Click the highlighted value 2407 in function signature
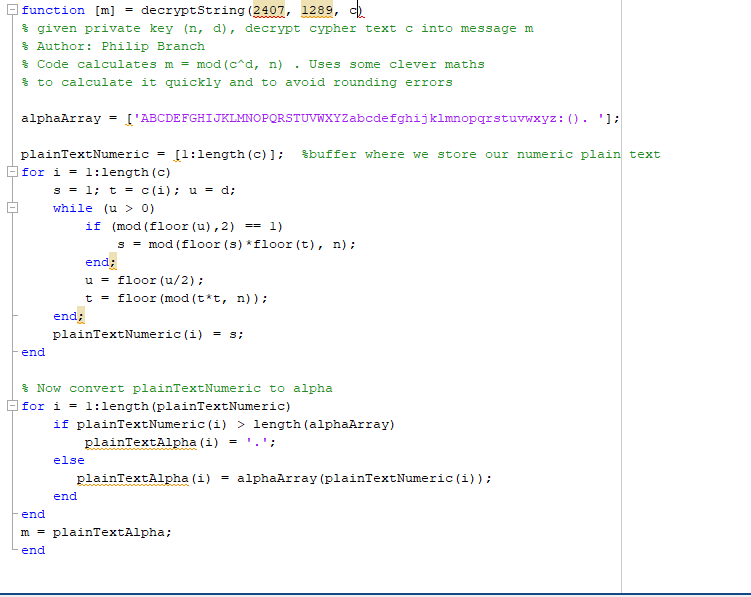Screen dimensions: 751x597 (x=269, y=10)
